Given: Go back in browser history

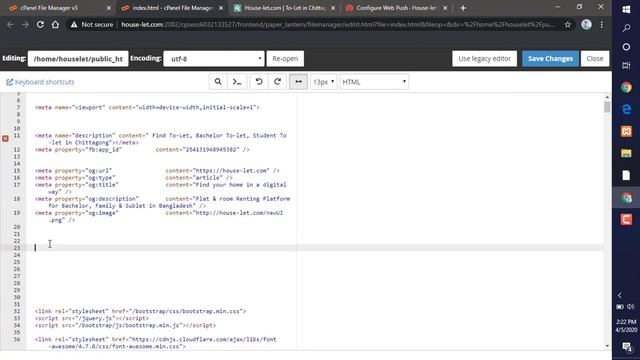Looking at the screenshot, I should 10,24.
